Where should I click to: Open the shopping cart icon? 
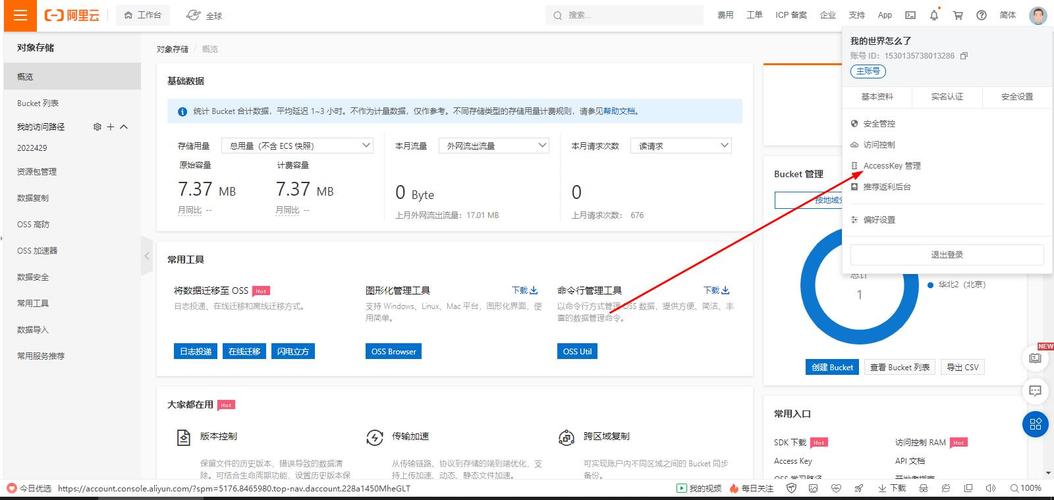click(x=958, y=15)
